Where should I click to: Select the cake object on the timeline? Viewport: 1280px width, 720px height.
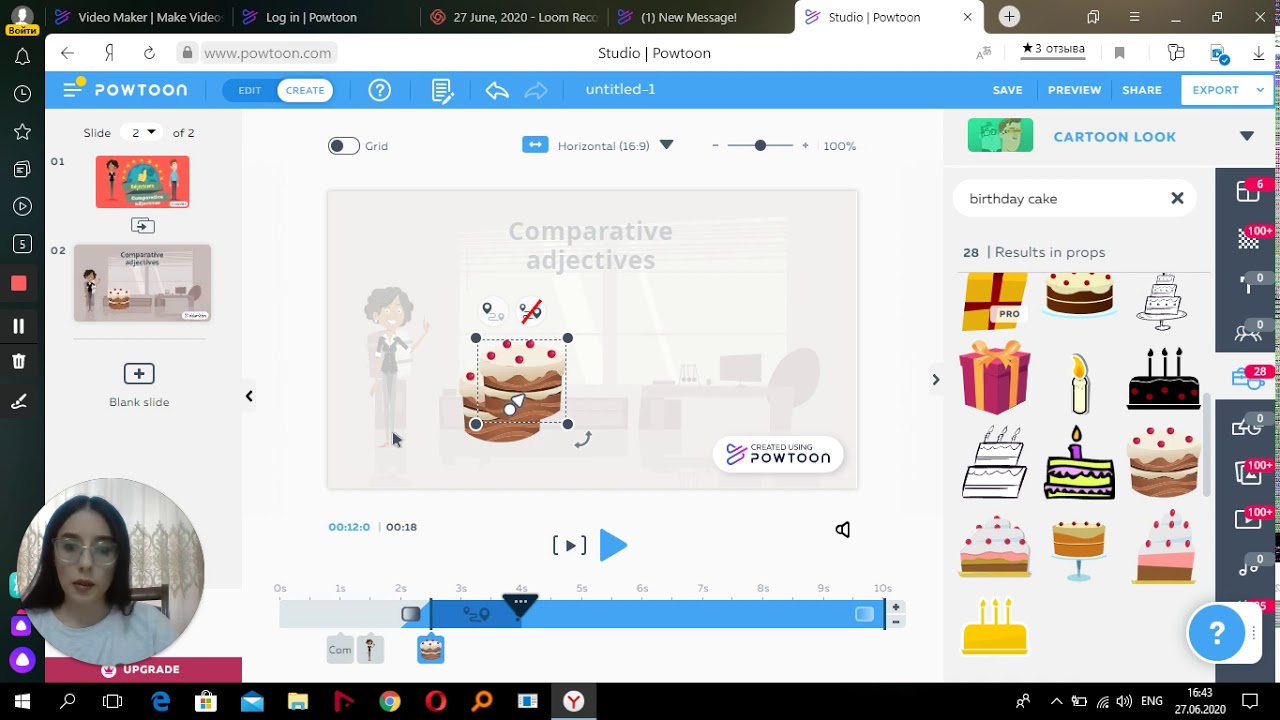tap(431, 649)
